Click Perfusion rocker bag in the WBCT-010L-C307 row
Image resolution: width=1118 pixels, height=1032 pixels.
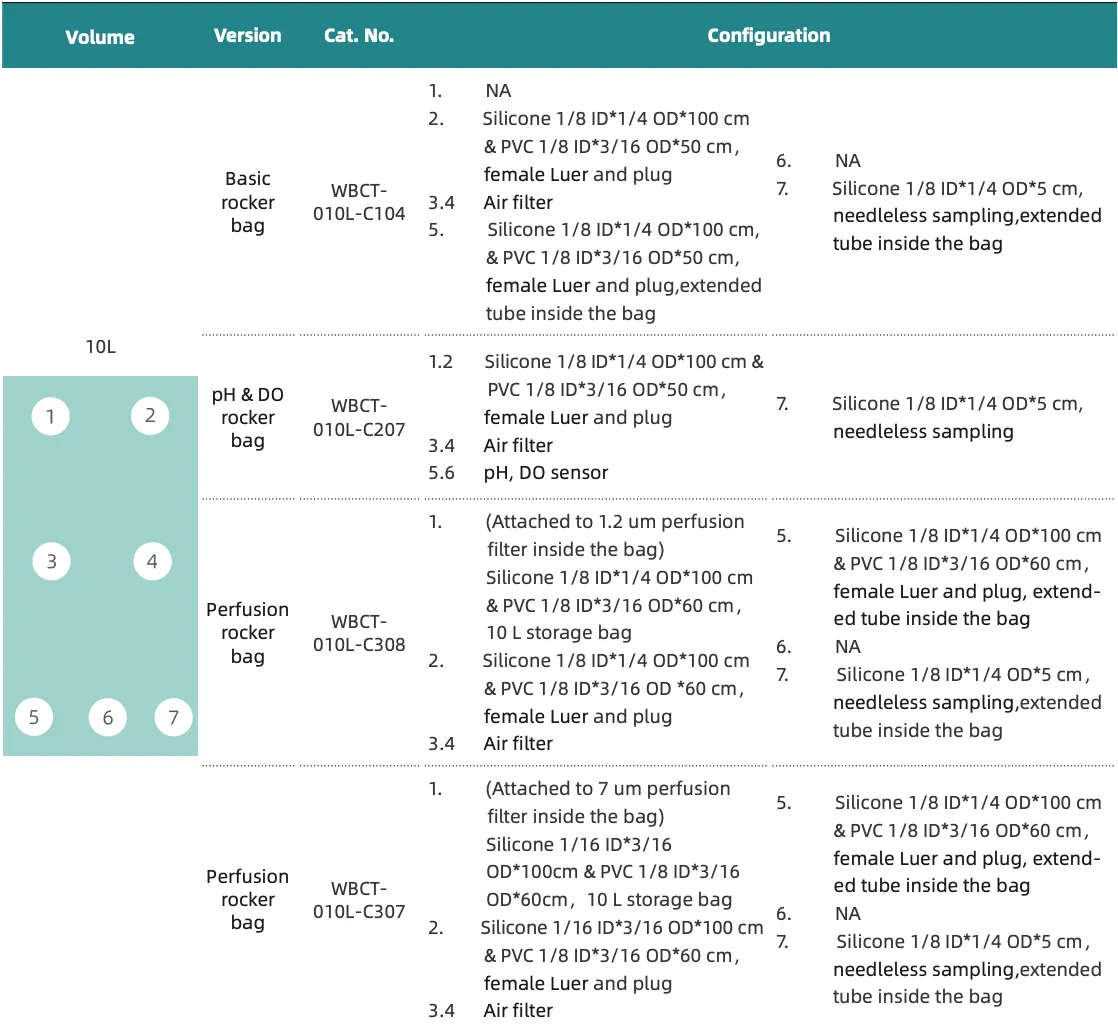click(247, 899)
